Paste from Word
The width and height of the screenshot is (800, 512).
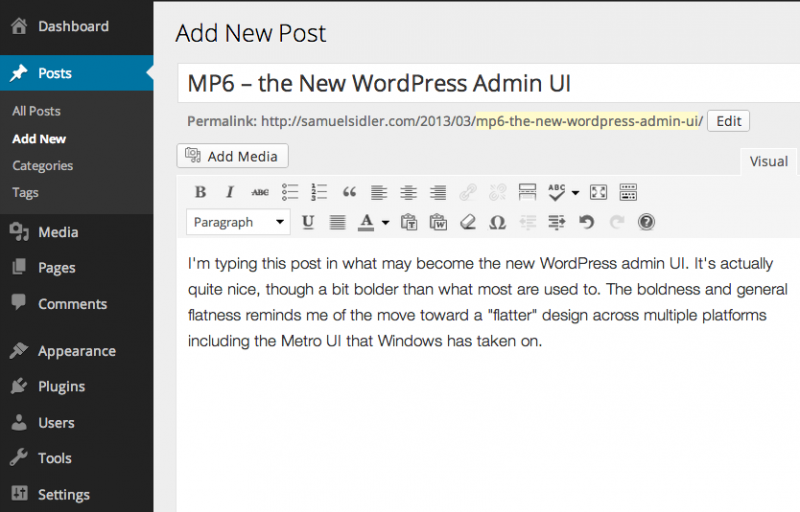438,222
